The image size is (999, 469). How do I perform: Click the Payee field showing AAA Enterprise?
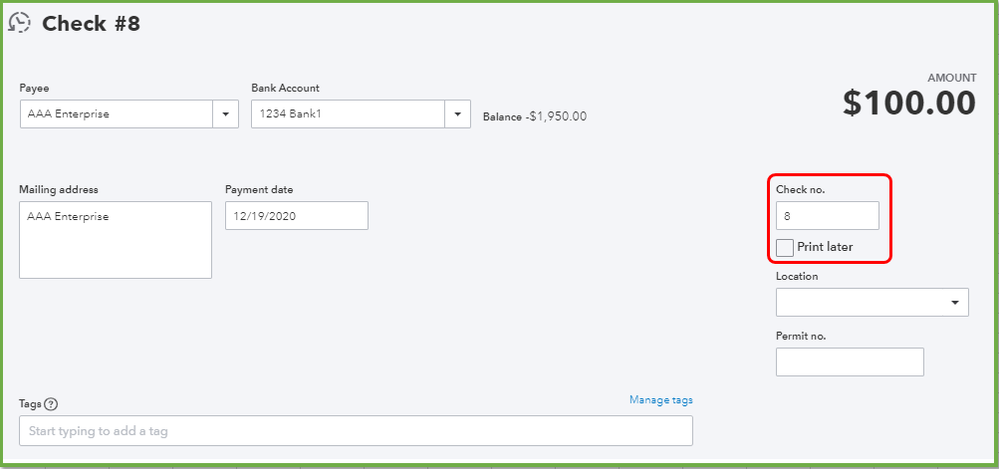click(x=115, y=114)
